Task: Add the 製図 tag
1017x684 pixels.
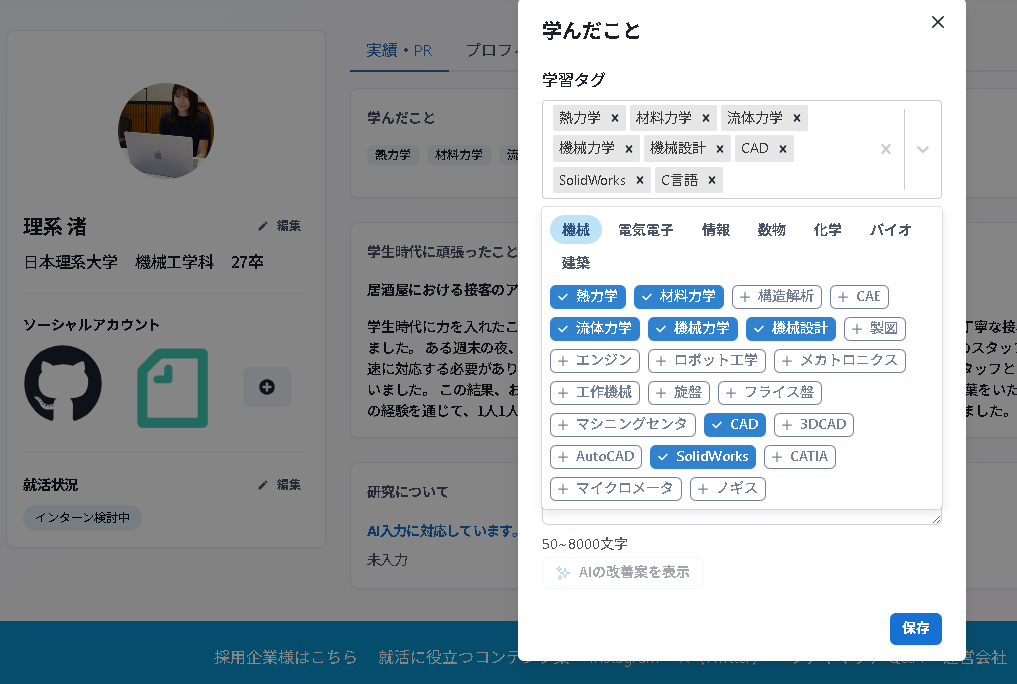Action: point(874,329)
